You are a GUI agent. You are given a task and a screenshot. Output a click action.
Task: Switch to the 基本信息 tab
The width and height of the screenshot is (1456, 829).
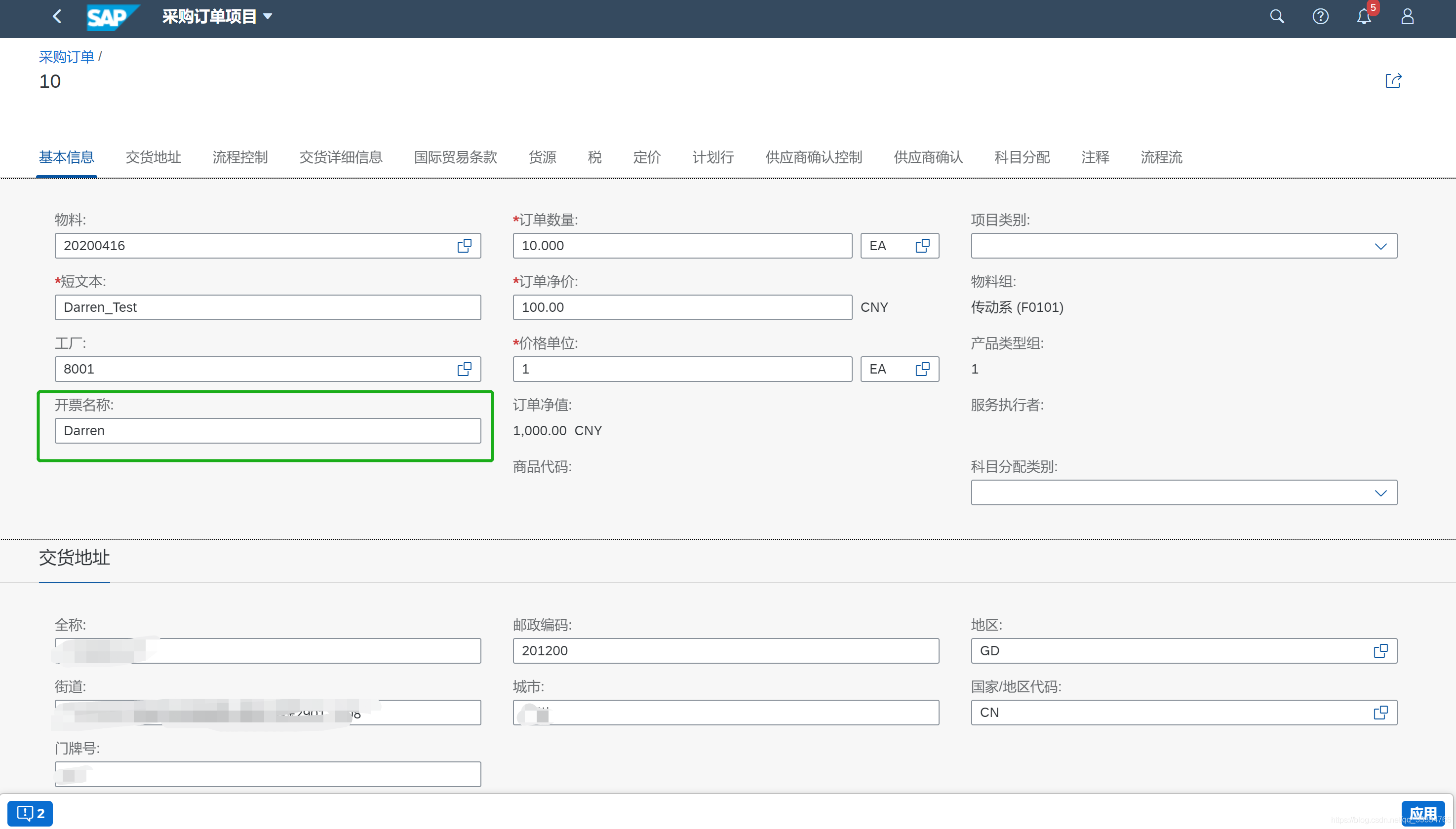click(67, 157)
